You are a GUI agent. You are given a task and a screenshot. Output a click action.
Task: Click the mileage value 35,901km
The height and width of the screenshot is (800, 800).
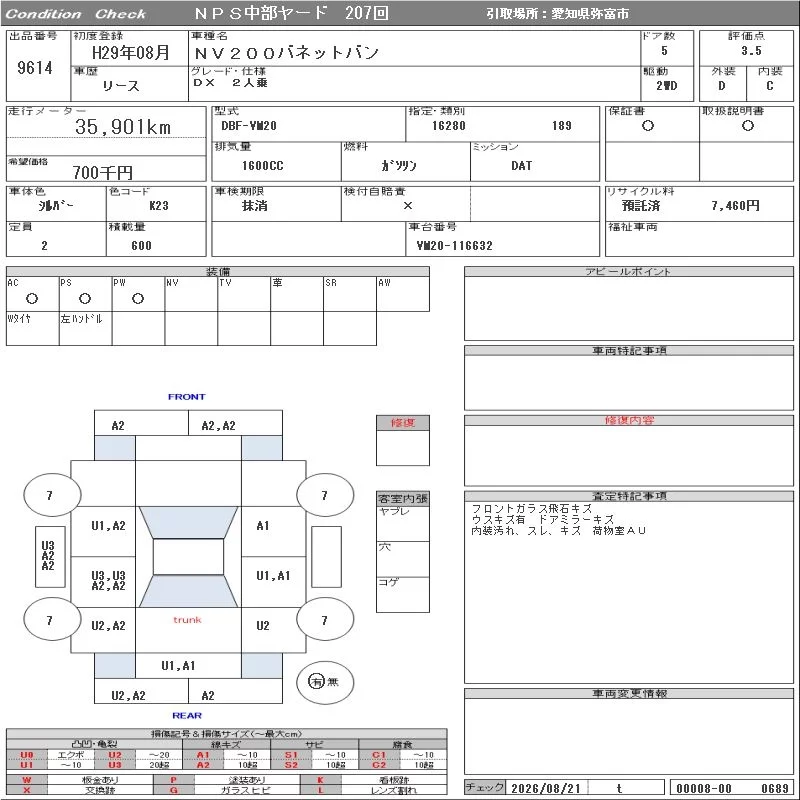(x=123, y=127)
